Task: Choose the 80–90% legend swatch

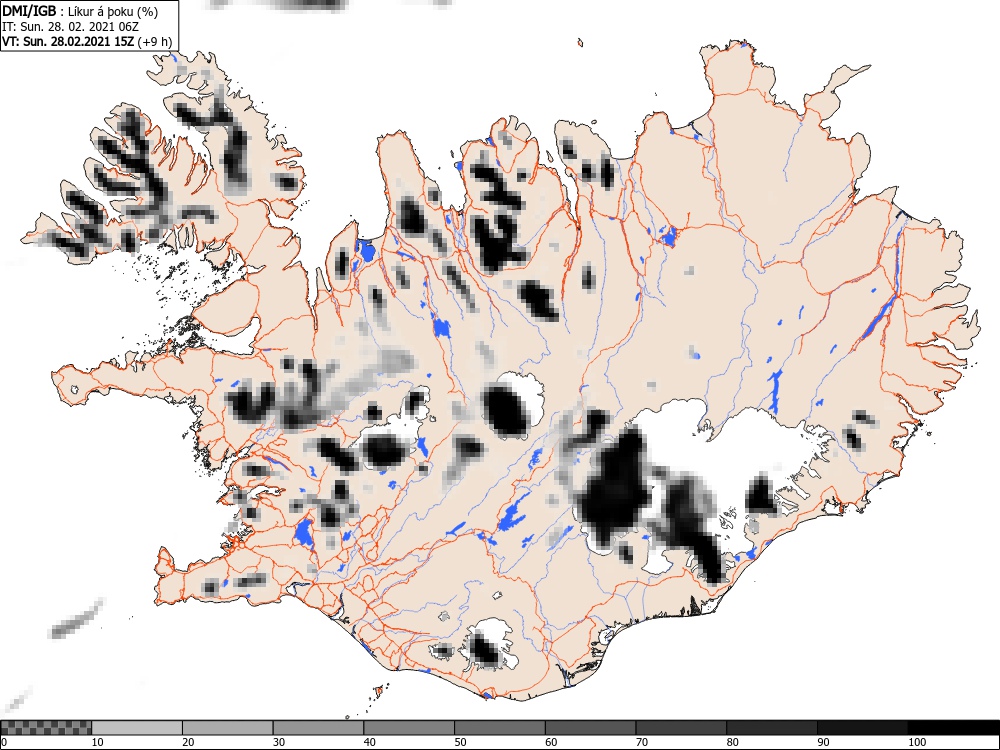Action: point(771,728)
